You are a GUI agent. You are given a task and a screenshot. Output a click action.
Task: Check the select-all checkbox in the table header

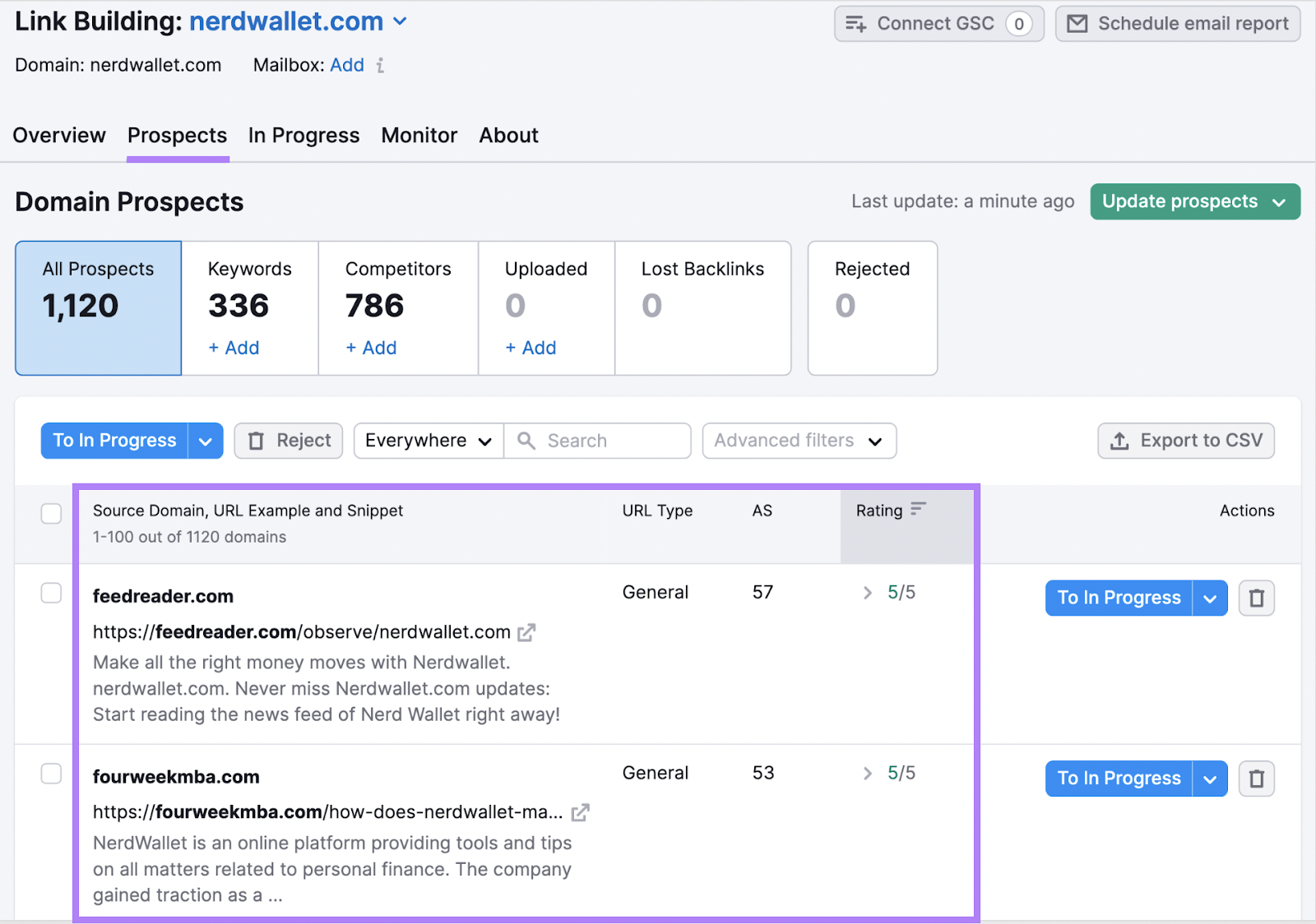51,513
